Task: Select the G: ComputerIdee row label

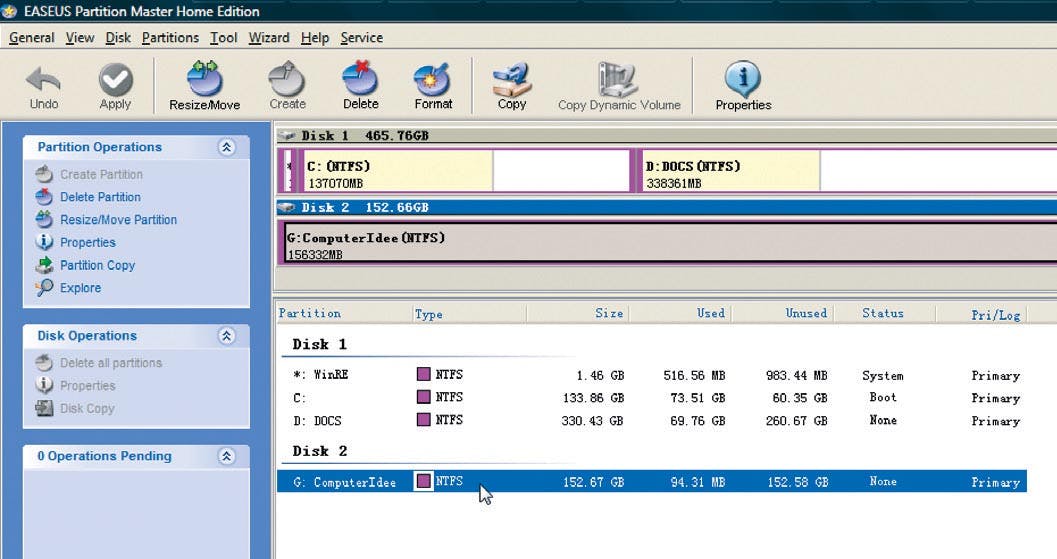Action: (x=344, y=482)
